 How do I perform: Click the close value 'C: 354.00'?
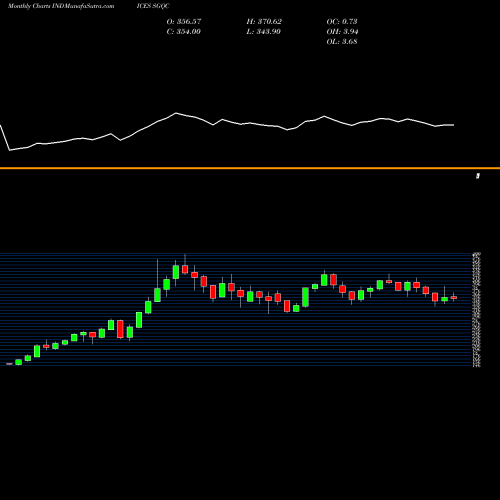tap(184, 32)
